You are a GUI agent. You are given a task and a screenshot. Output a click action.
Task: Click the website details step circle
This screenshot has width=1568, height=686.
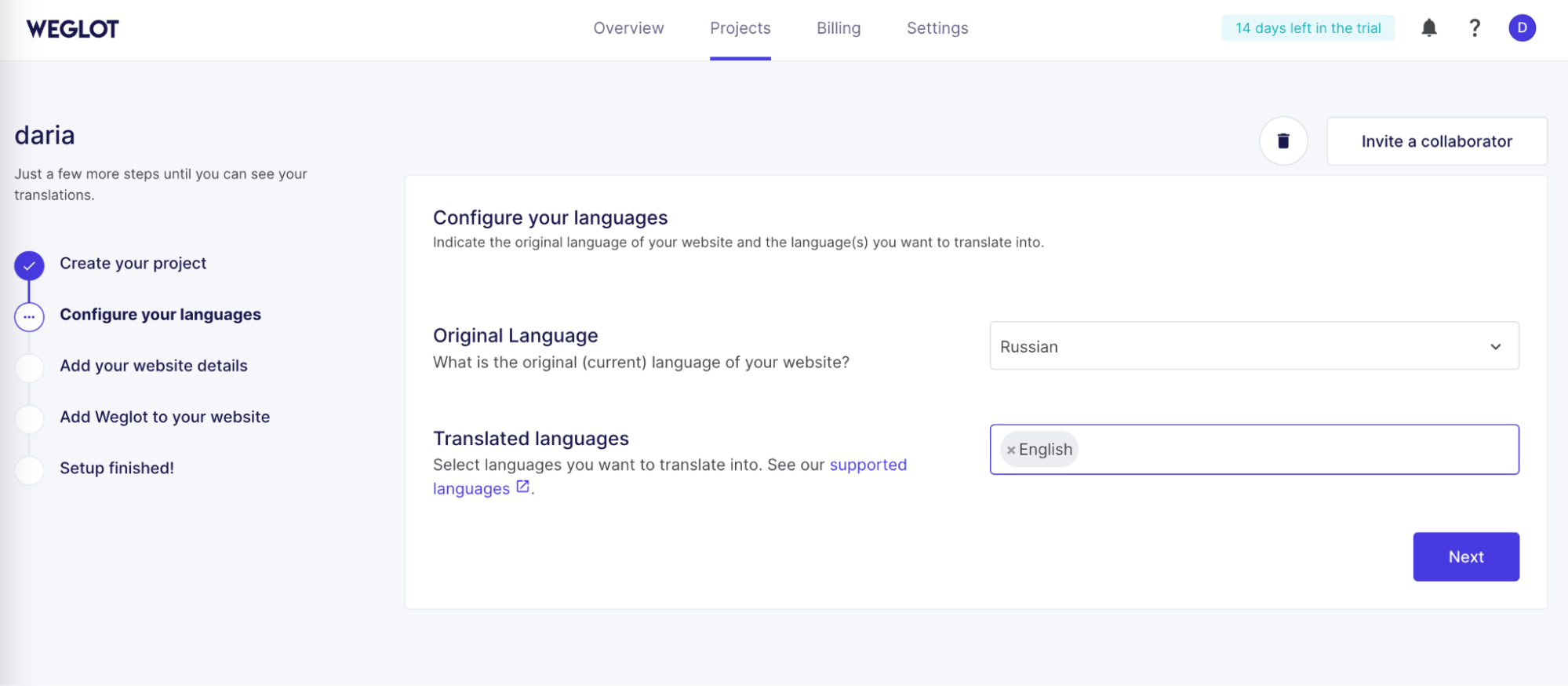[x=29, y=368]
